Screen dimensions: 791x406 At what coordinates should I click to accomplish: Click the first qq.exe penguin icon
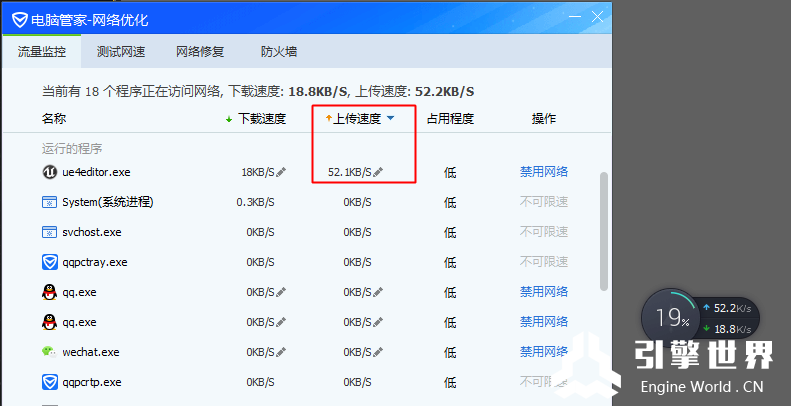coord(49,292)
